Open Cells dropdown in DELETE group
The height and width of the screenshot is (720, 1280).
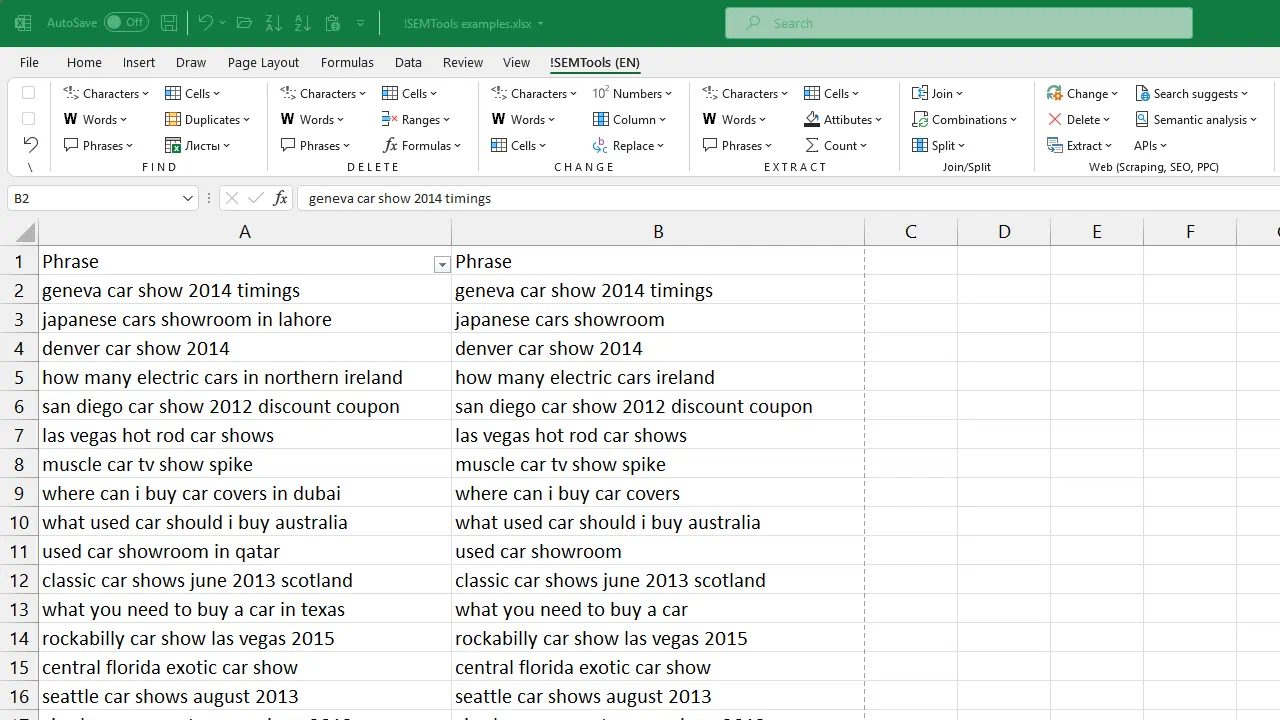[412, 93]
